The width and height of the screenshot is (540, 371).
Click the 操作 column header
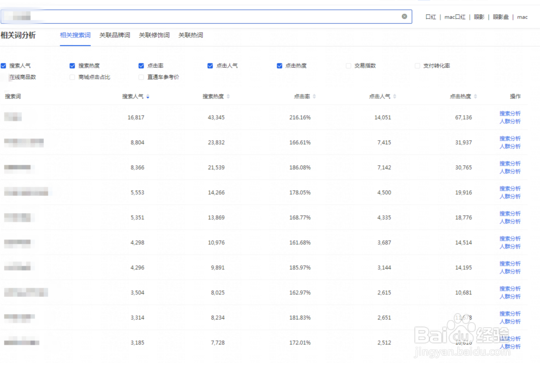515,96
